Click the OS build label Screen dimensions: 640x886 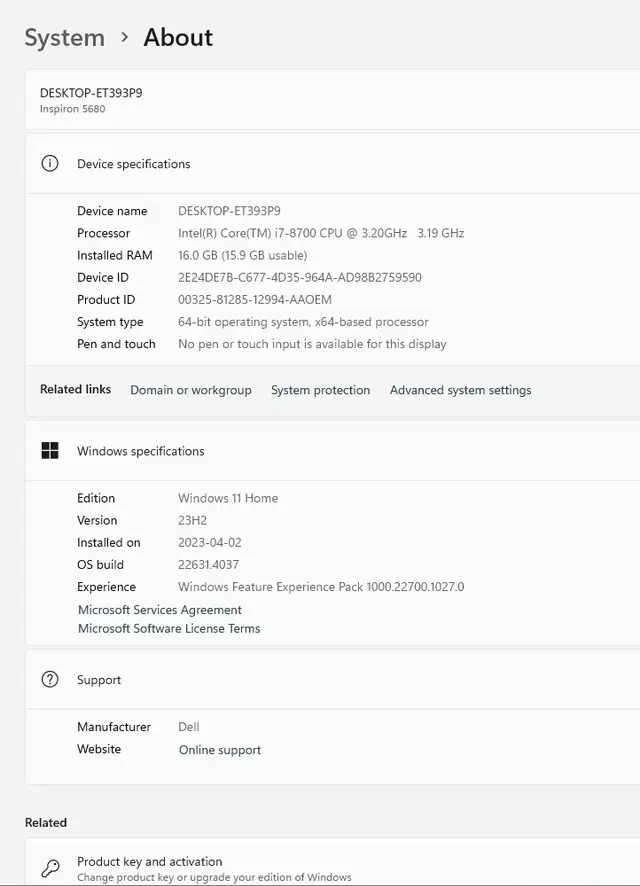[x=100, y=564]
